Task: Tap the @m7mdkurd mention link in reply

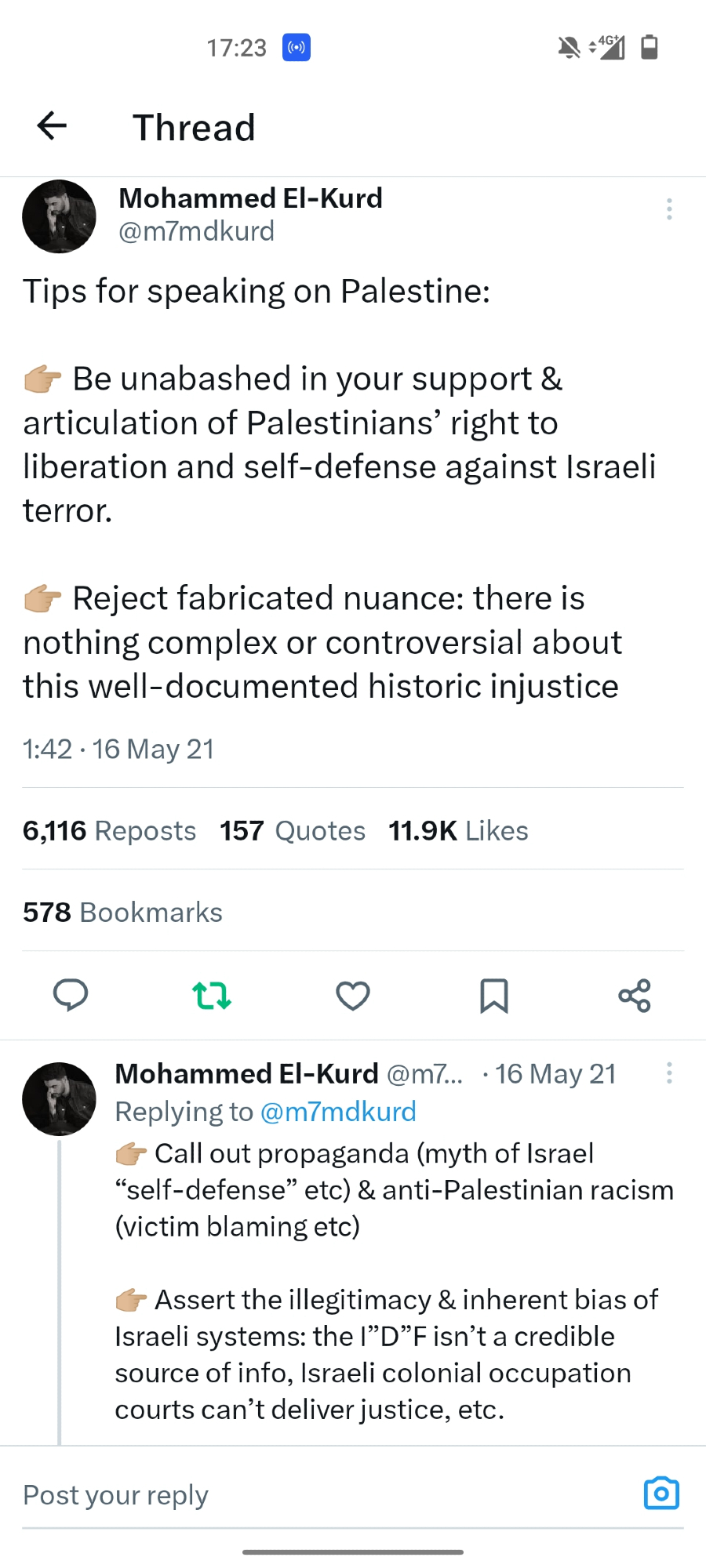Action: click(x=337, y=1112)
